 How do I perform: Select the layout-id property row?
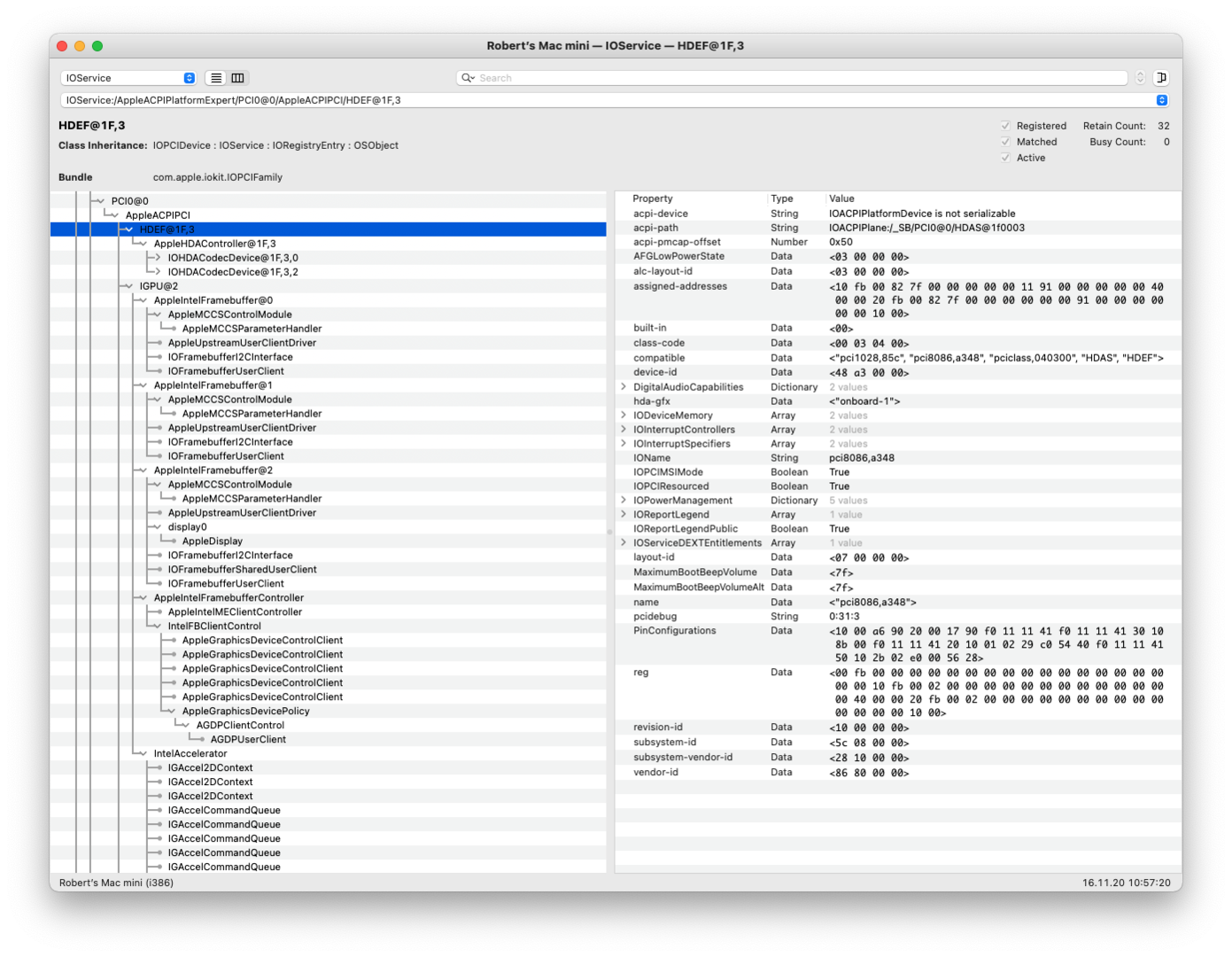[x=898, y=557]
